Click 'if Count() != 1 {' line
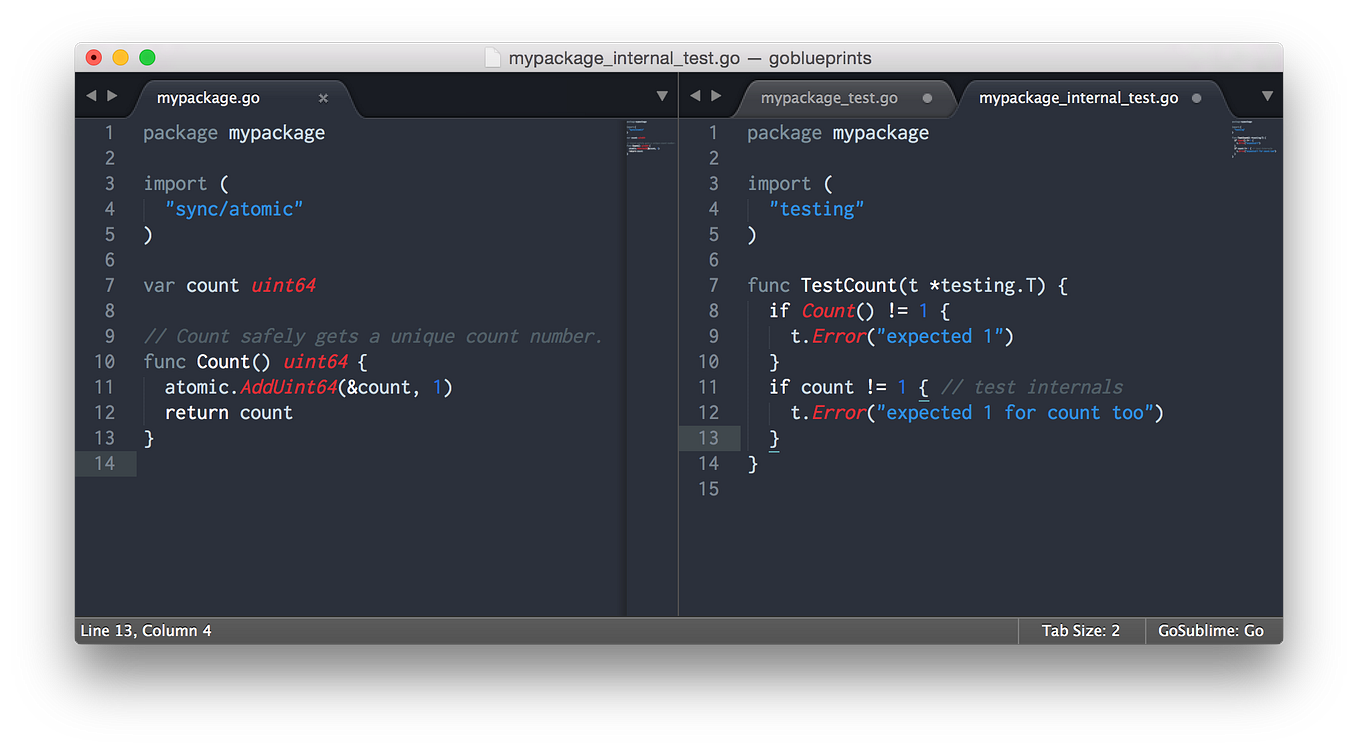This screenshot has height=751, width=1358. 859,310
